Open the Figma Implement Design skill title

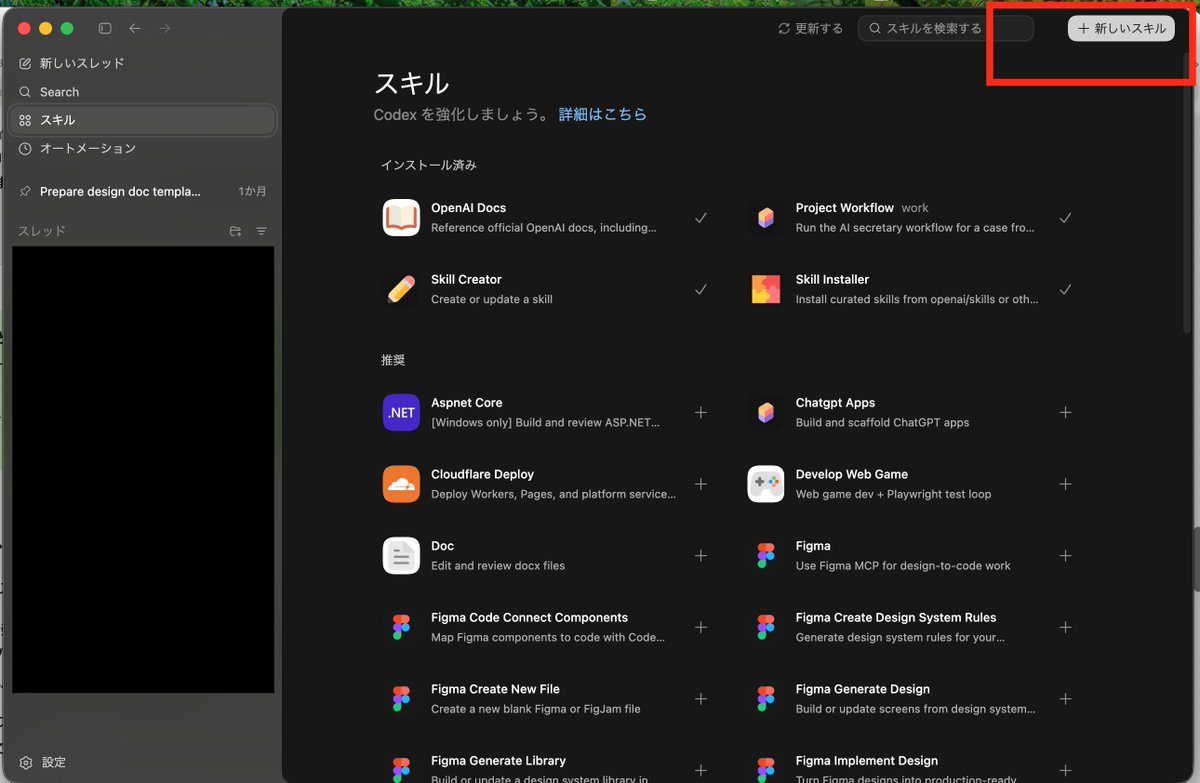tap(867, 761)
